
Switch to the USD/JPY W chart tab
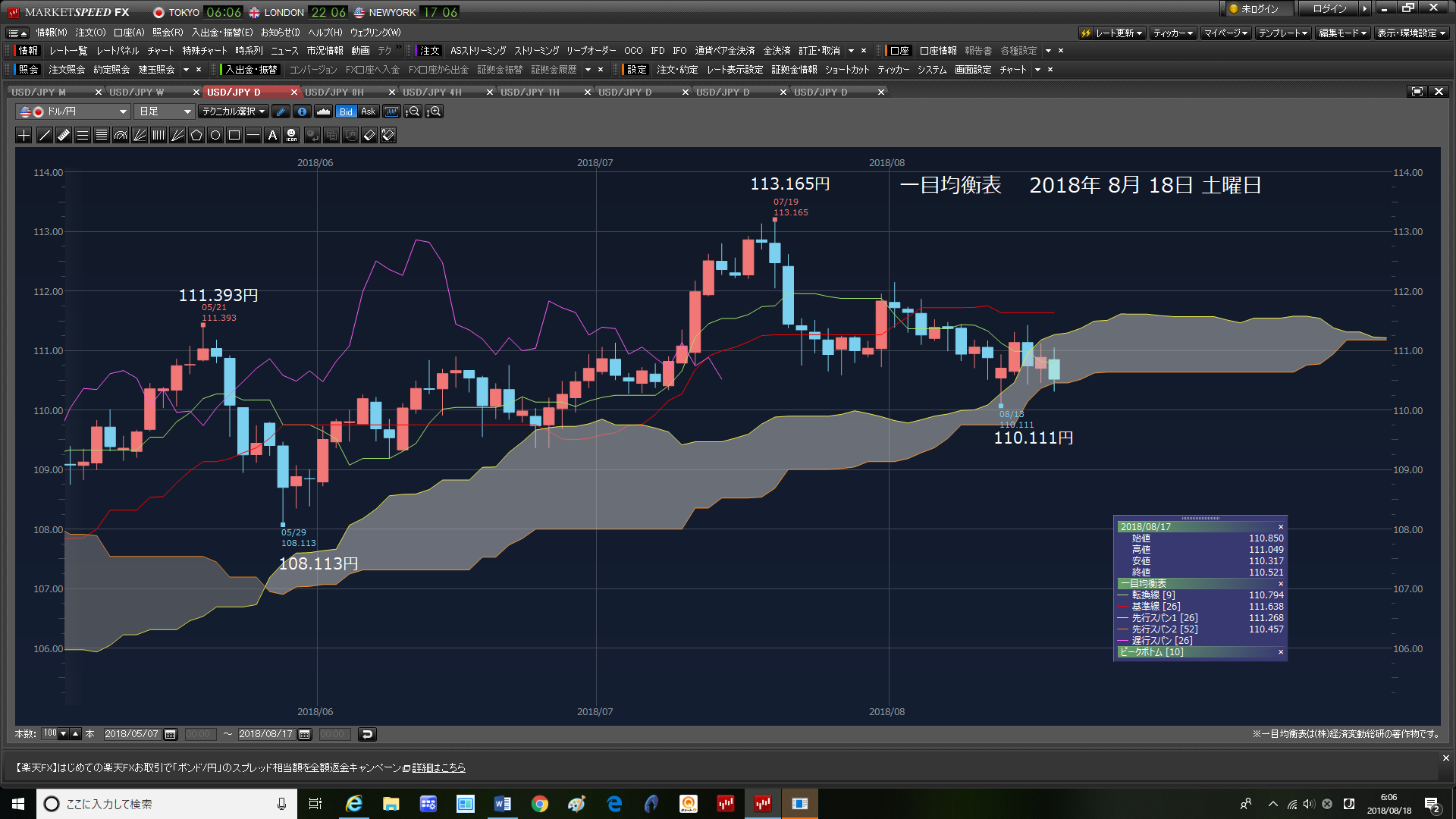[136, 92]
